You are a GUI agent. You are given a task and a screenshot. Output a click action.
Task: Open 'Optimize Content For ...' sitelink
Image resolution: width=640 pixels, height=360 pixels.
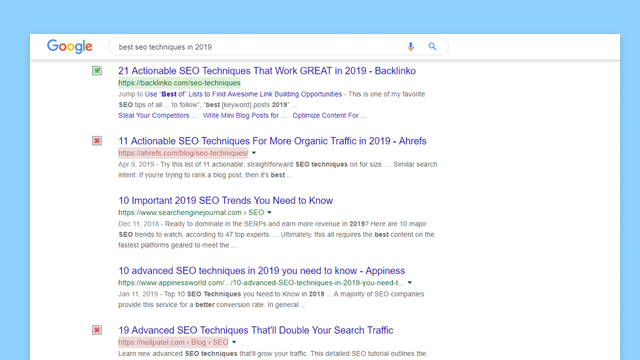[x=329, y=116]
